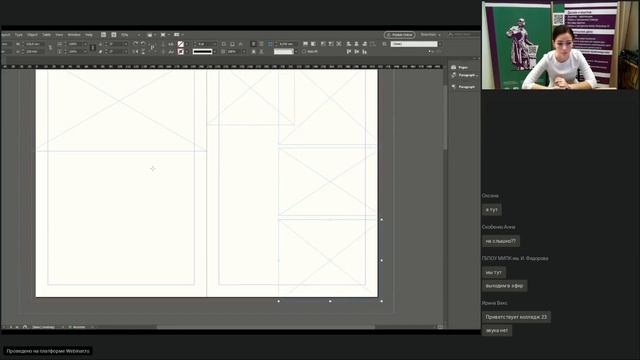This screenshot has height=360, width=640.
Task: Click Center Content fitting icon
Action: pyautogui.click(x=339, y=43)
